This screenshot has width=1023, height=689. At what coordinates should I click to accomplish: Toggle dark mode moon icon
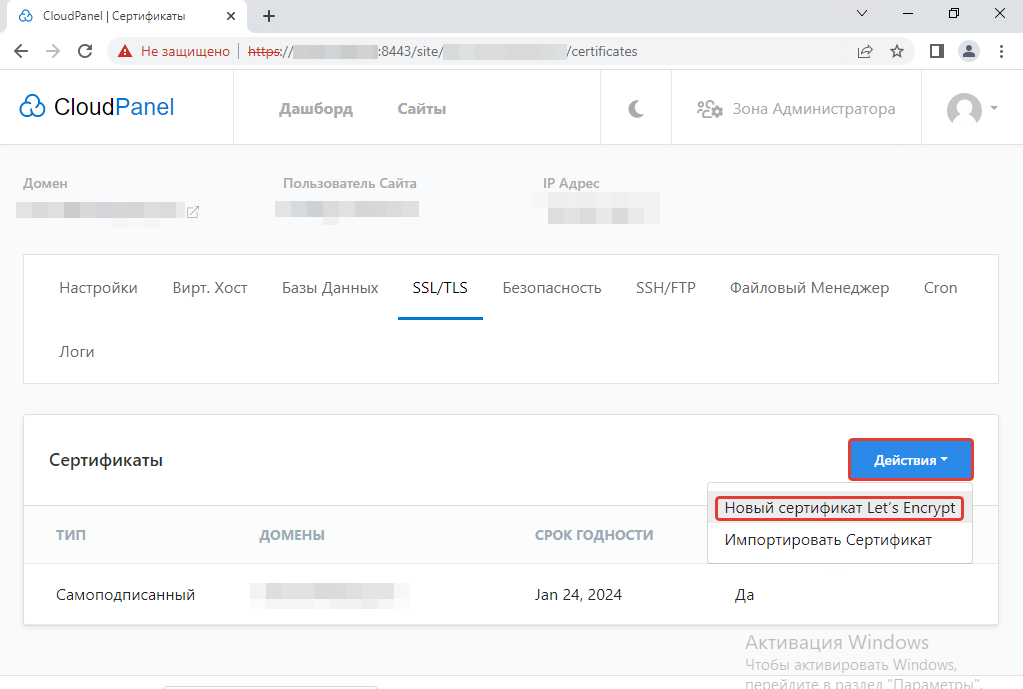pos(636,109)
